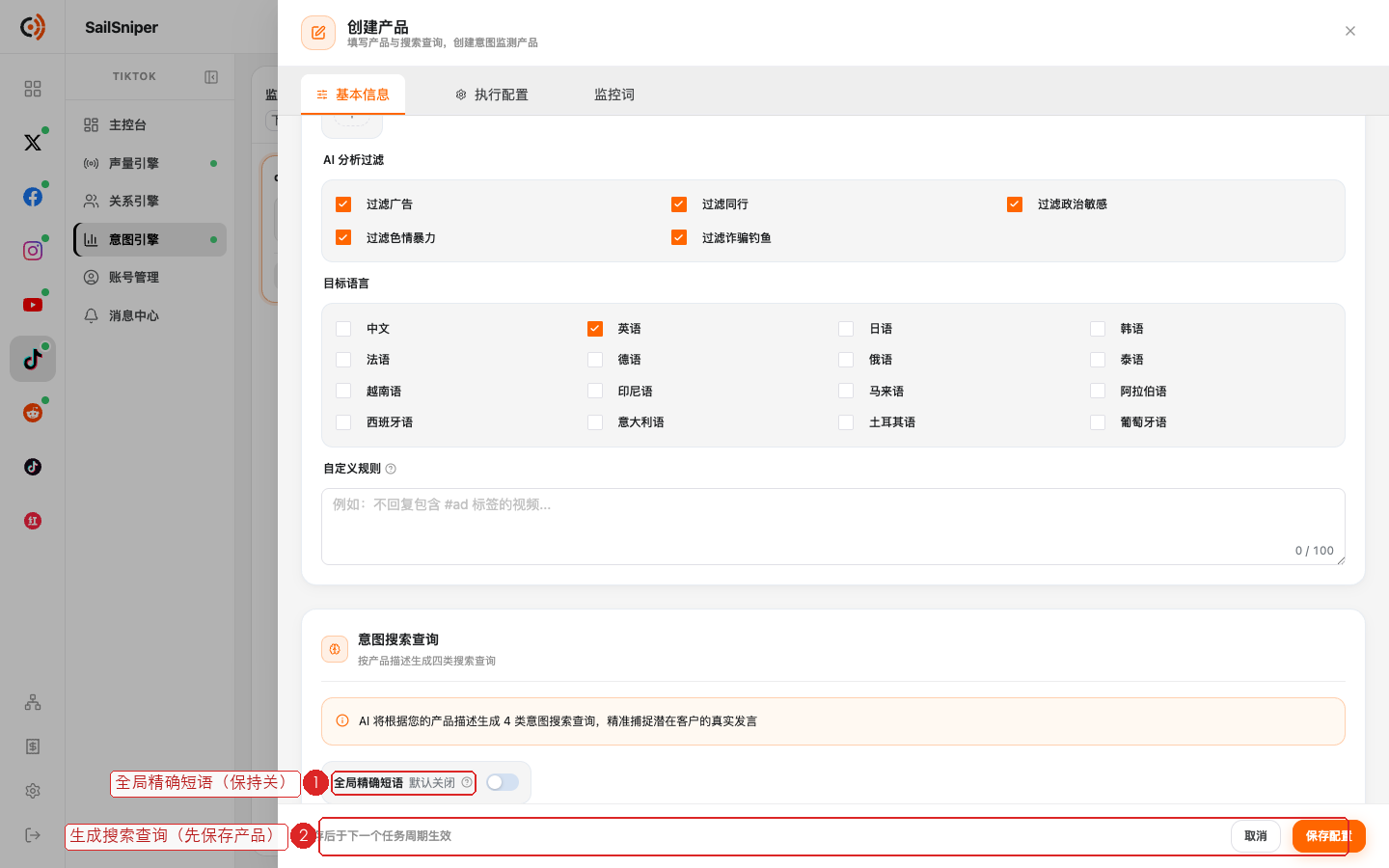
Task: Check the 韩语 target language
Action: click(x=1098, y=329)
